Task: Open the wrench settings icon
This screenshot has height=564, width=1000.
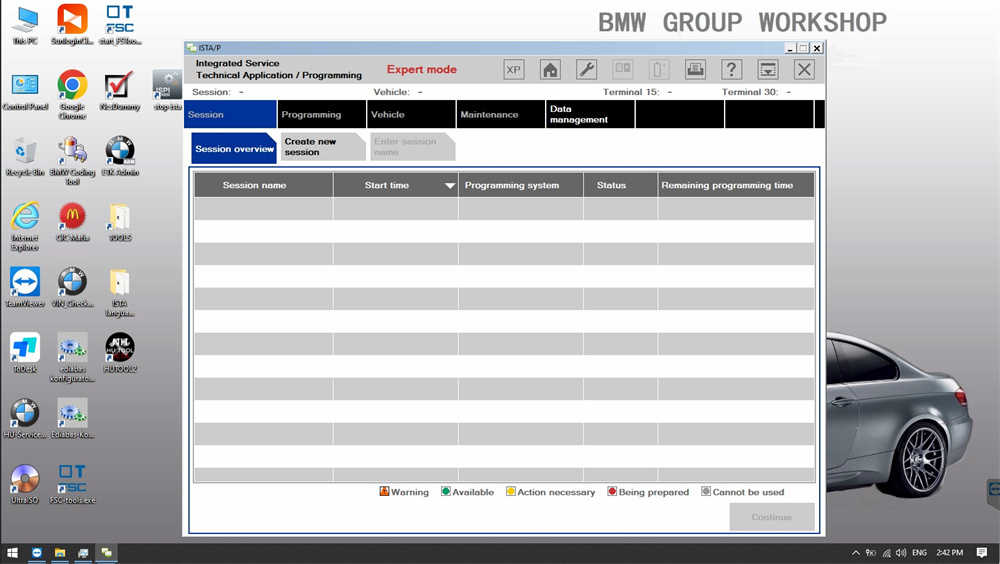Action: [x=586, y=70]
